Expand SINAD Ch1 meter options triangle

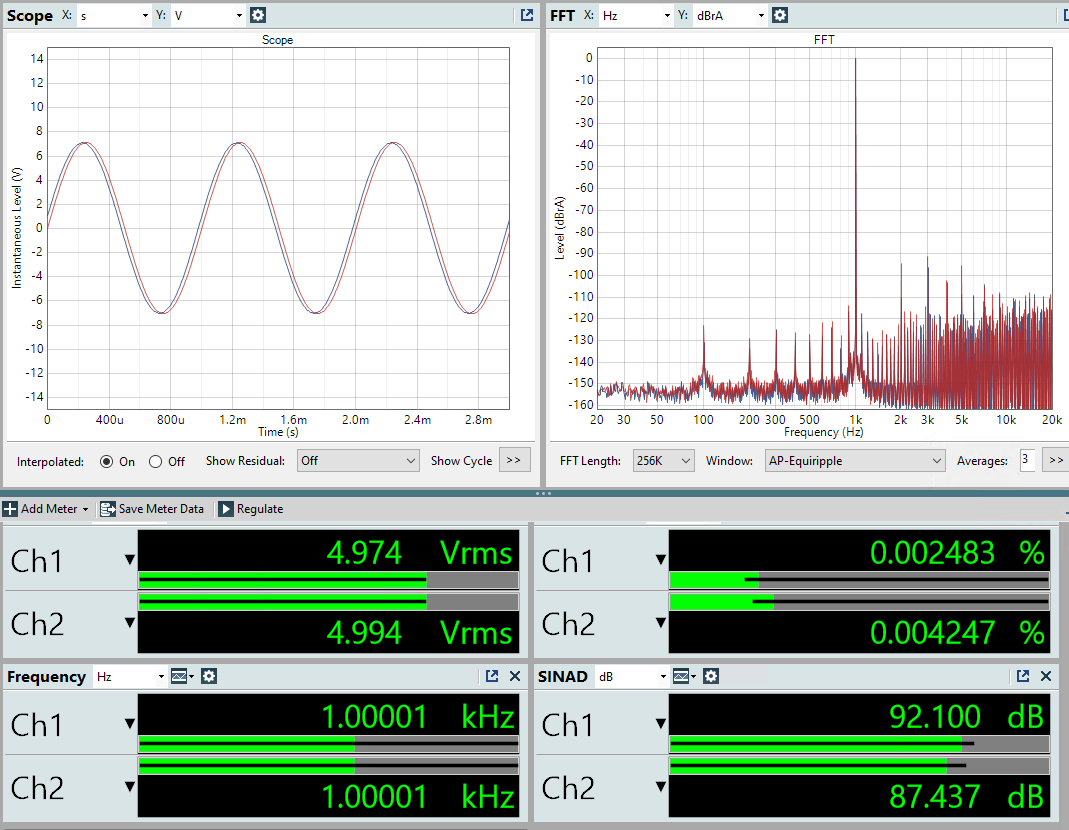point(661,724)
